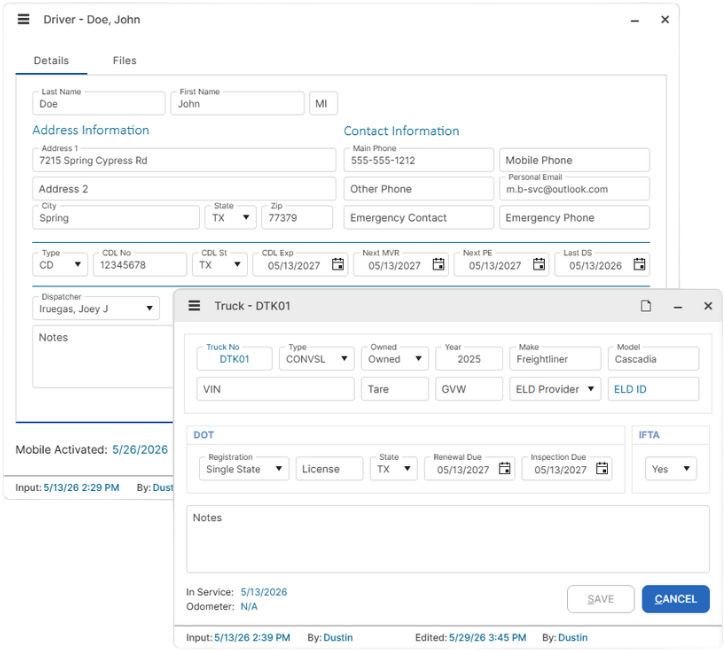Click the Other Phone field
Screen dimensions: 724x651
tap(418, 189)
